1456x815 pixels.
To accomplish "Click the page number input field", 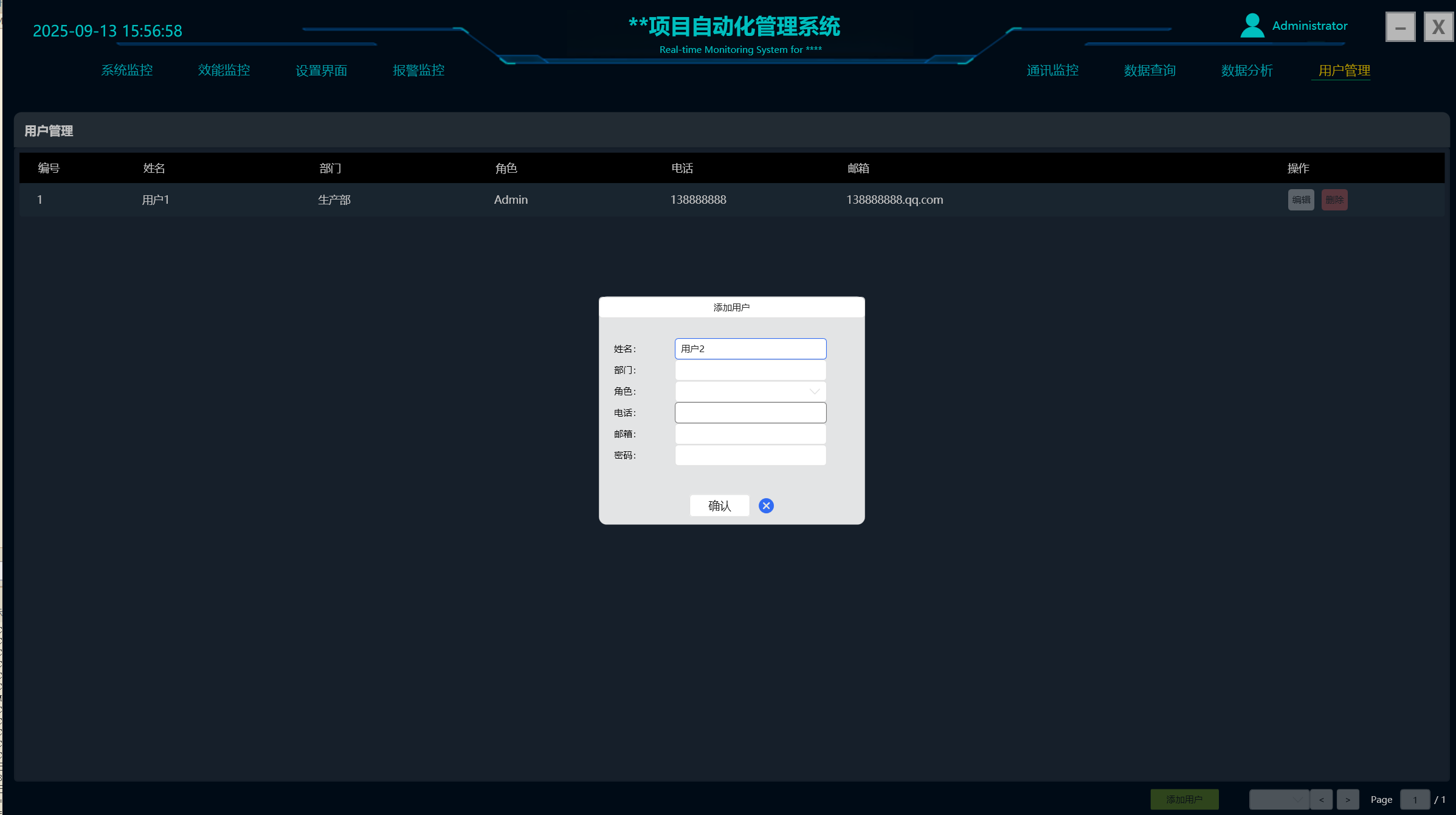I will (1415, 799).
